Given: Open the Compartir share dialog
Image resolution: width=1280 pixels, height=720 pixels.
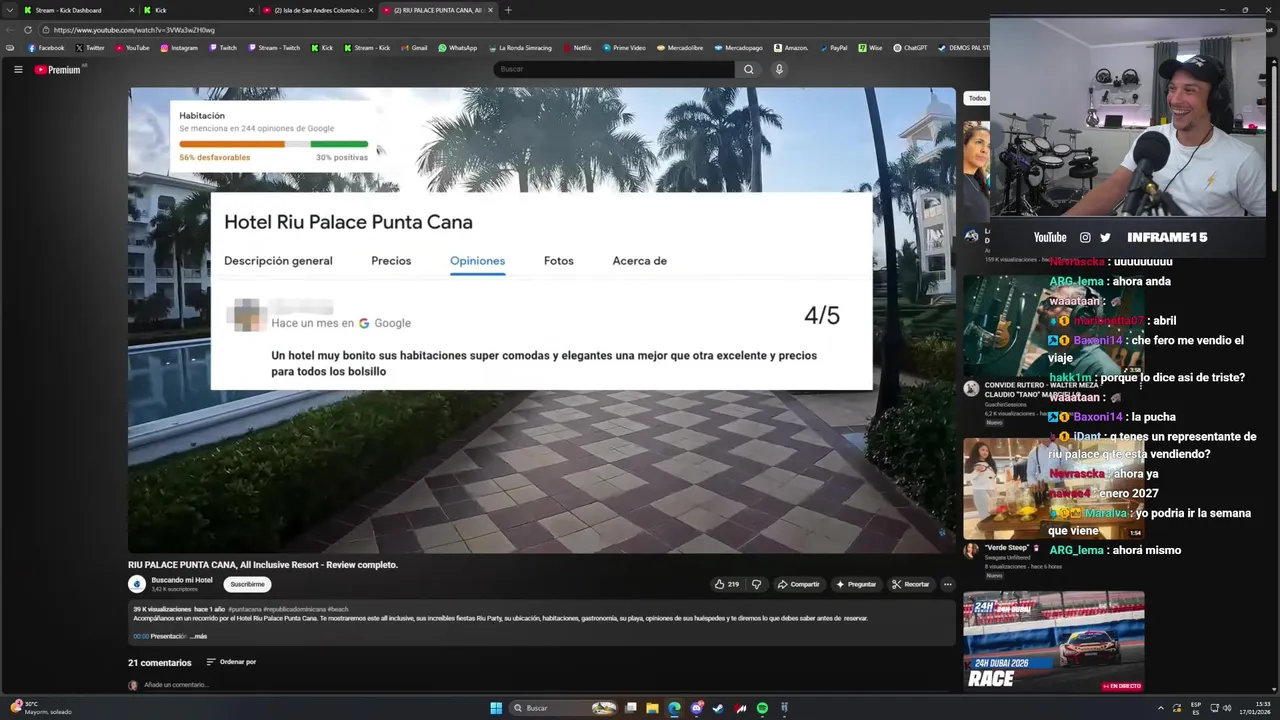Looking at the screenshot, I should pyautogui.click(x=799, y=584).
